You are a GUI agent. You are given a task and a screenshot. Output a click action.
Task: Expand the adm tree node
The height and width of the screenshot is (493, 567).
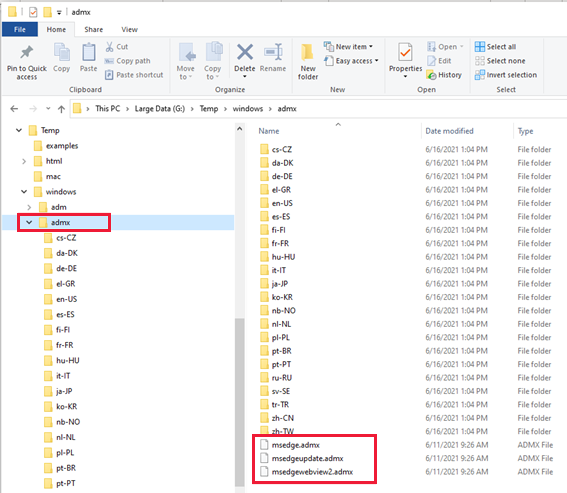click(x=29, y=207)
